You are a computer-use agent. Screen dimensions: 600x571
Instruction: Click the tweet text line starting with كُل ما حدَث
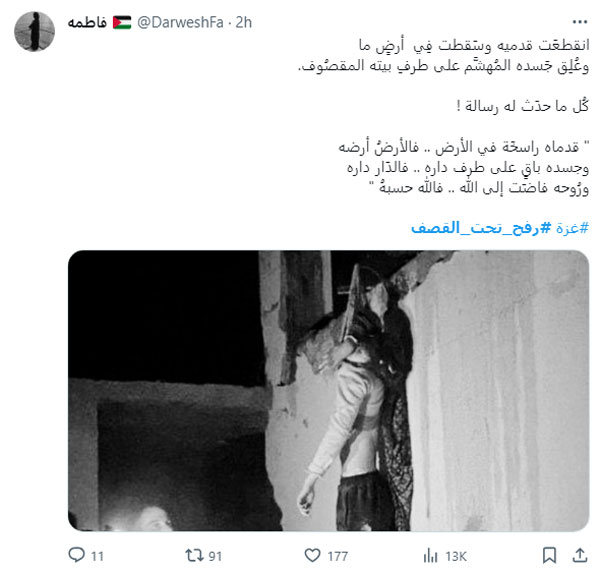(x=523, y=106)
